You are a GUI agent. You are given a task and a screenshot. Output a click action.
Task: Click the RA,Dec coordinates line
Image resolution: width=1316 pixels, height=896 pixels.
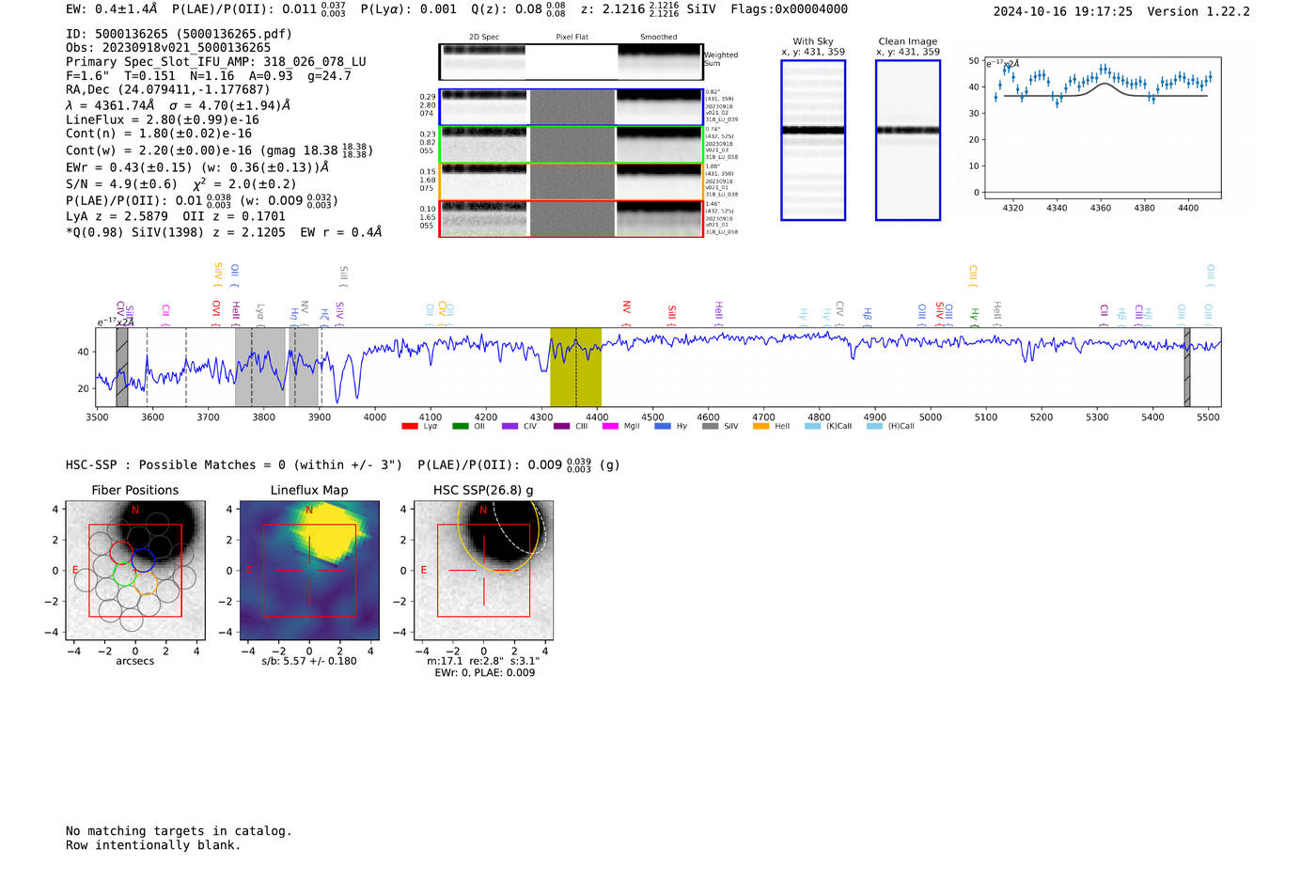click(x=167, y=90)
